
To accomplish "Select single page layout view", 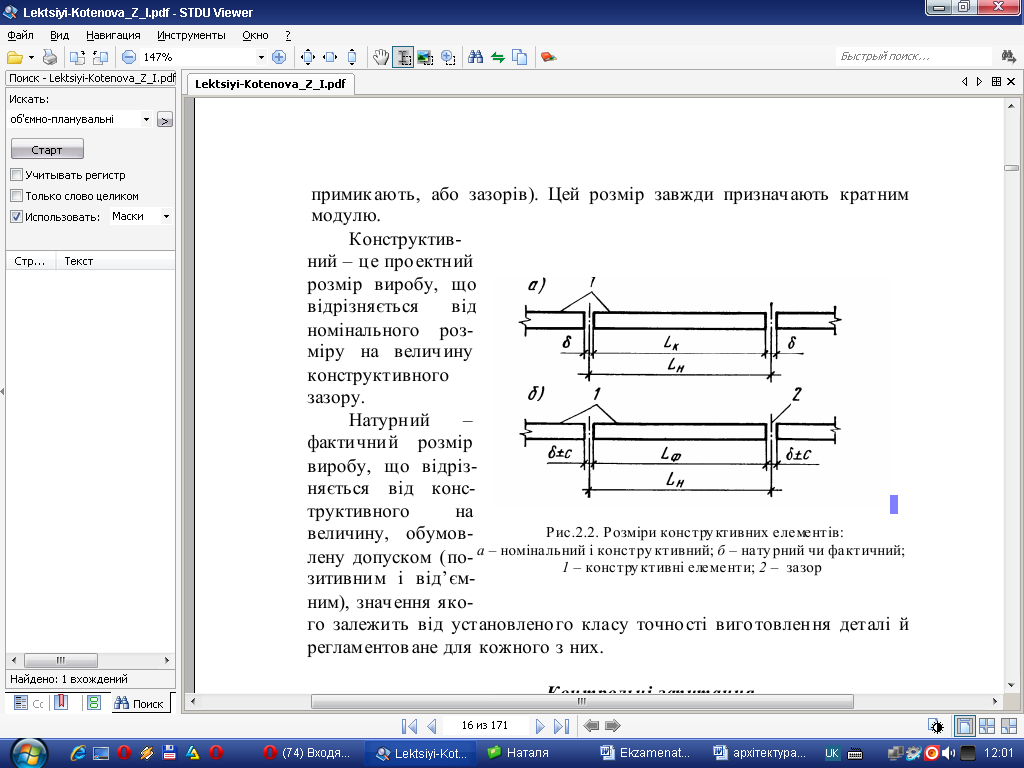I will [964, 726].
